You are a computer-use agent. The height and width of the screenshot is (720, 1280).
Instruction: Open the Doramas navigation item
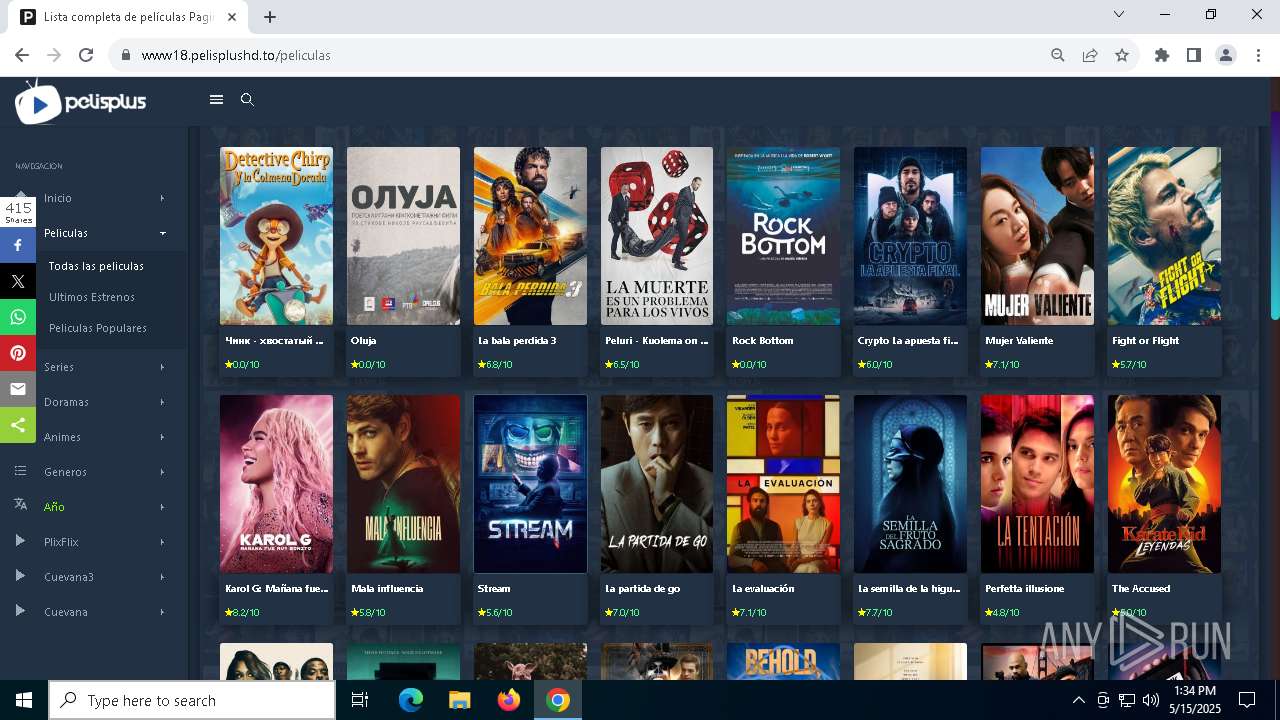tap(66, 402)
